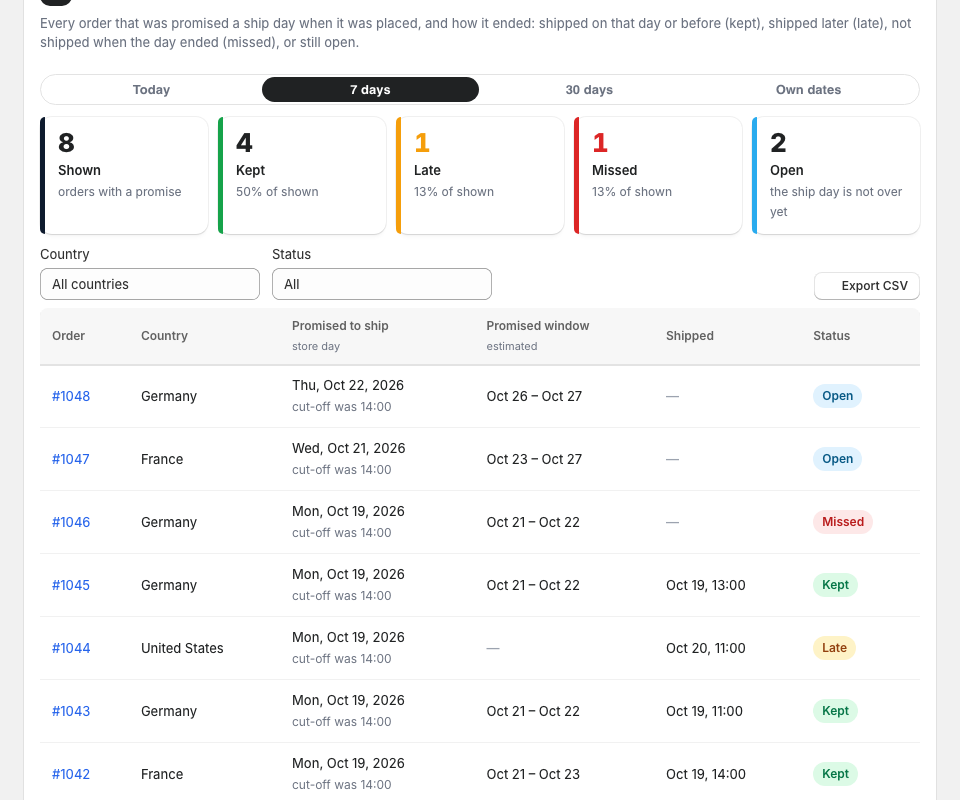
Task: Click shipped time 'Oct 19, 11:00'
Action: 704,712
